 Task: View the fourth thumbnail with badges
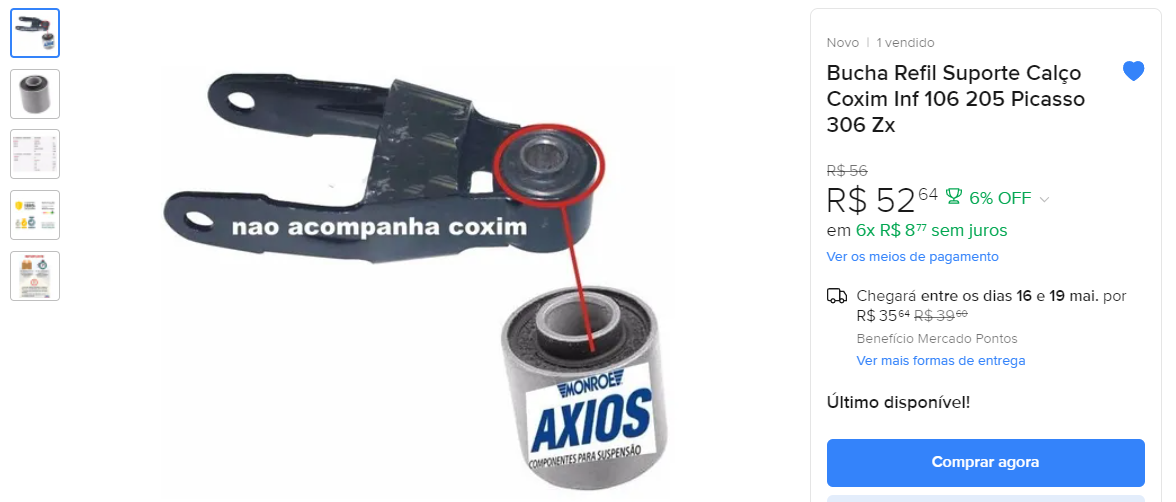pyautogui.click(x=35, y=215)
